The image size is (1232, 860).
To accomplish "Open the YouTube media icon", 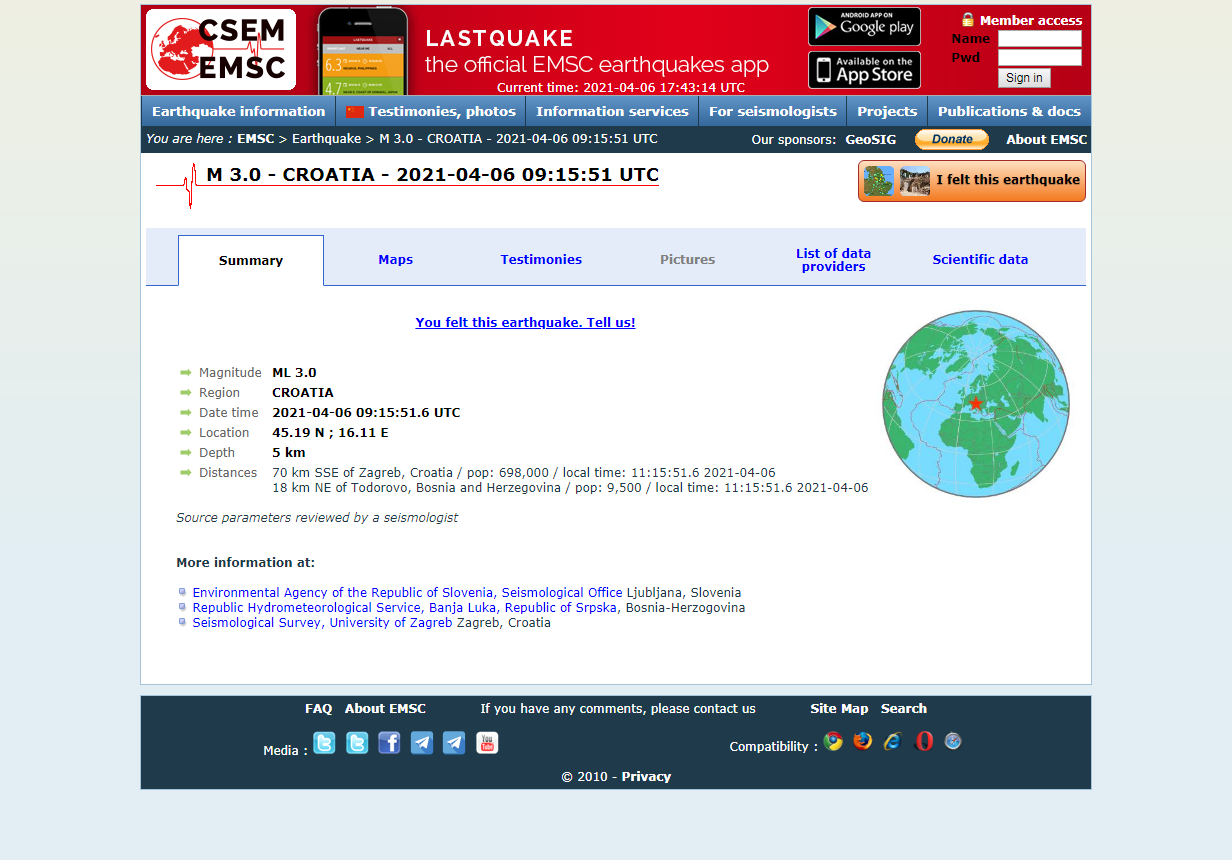I will (487, 743).
